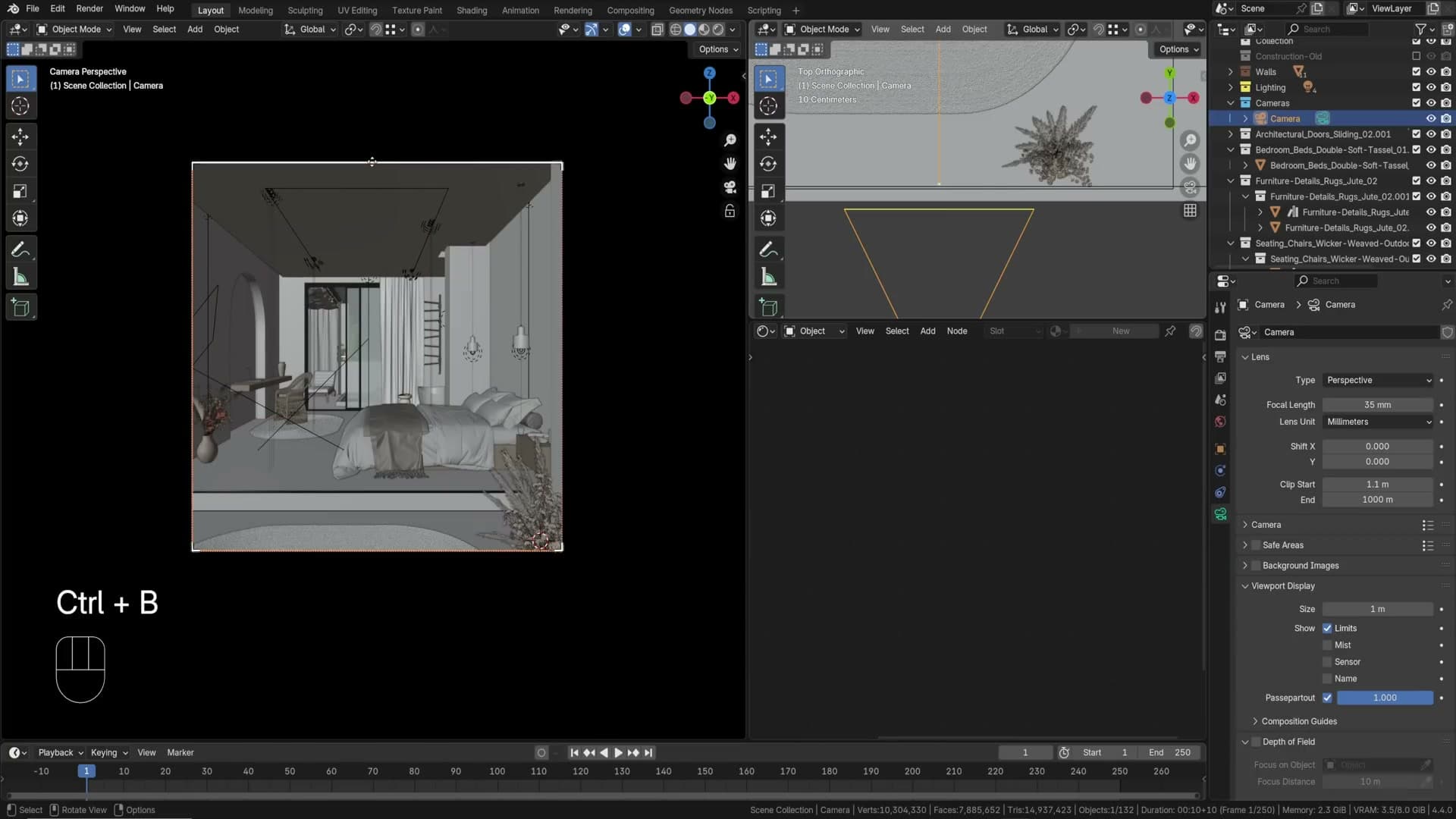Click Options button in top viewport
The image size is (1456, 819).
(x=1178, y=49)
